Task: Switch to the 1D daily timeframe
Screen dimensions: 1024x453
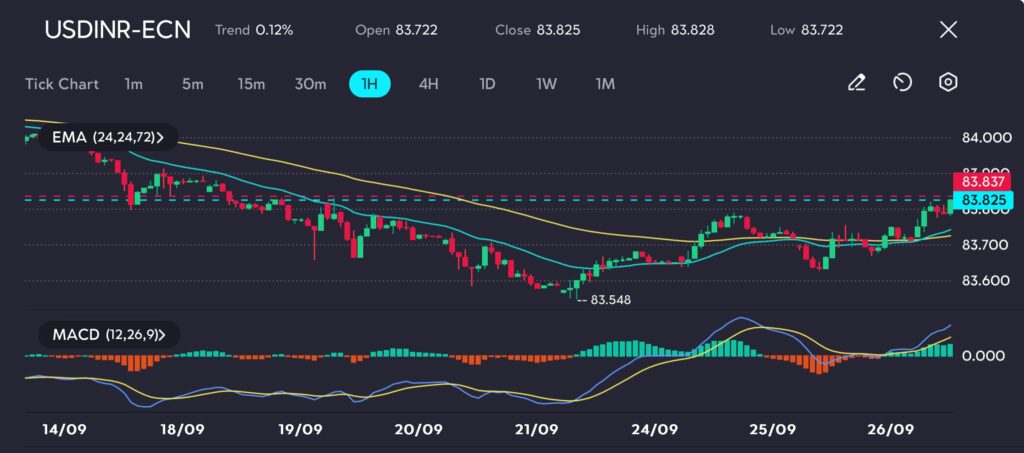Action: point(487,84)
